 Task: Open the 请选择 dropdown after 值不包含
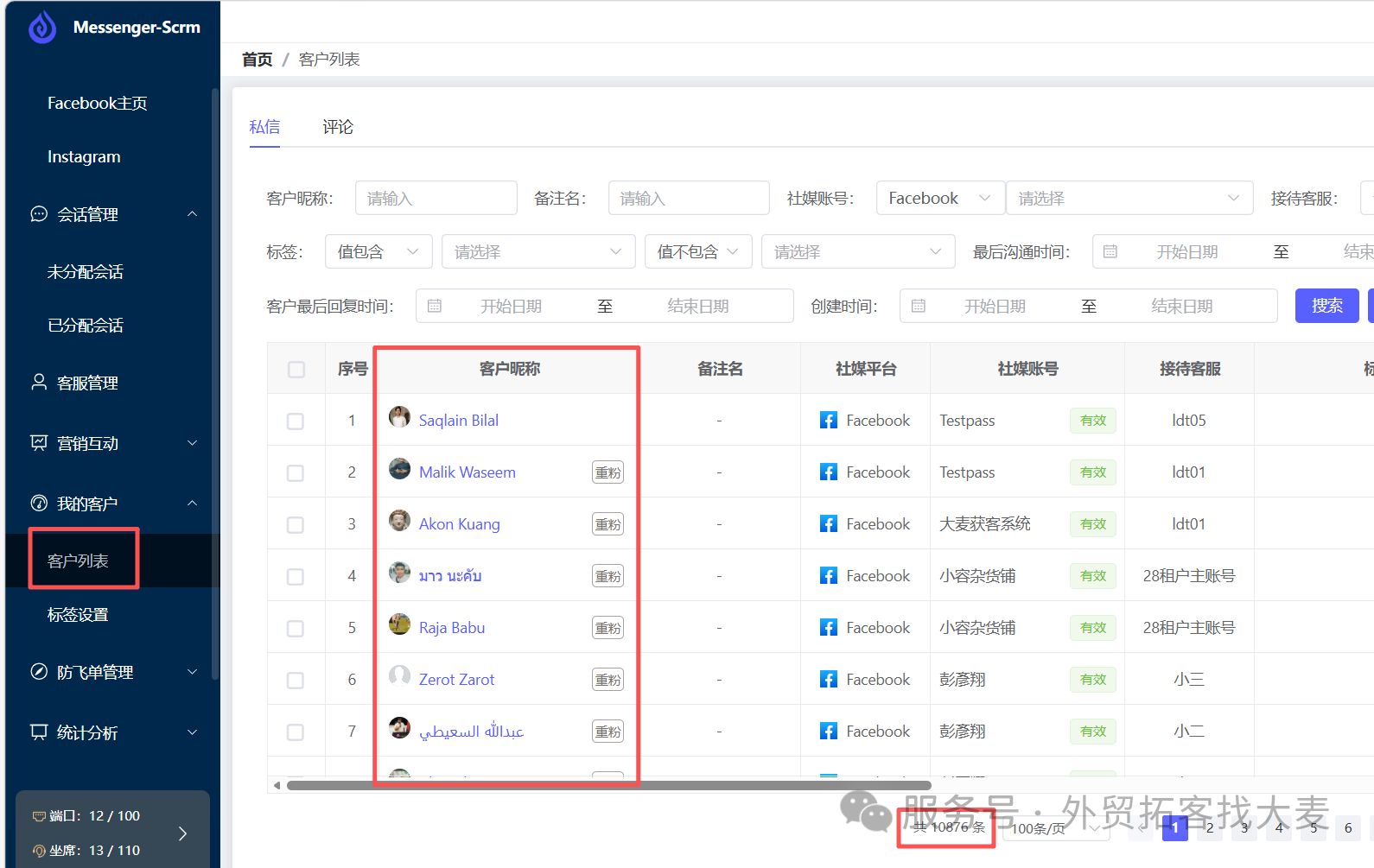tap(858, 251)
